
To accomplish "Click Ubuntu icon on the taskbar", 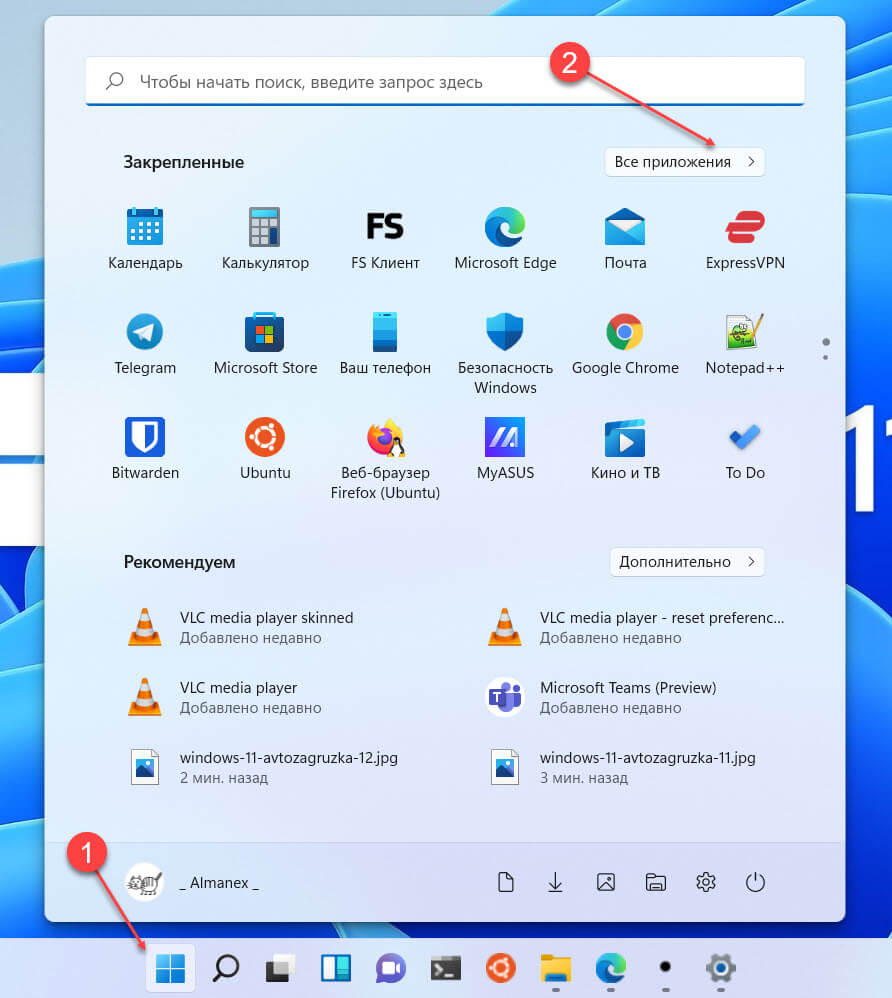I will coord(501,968).
